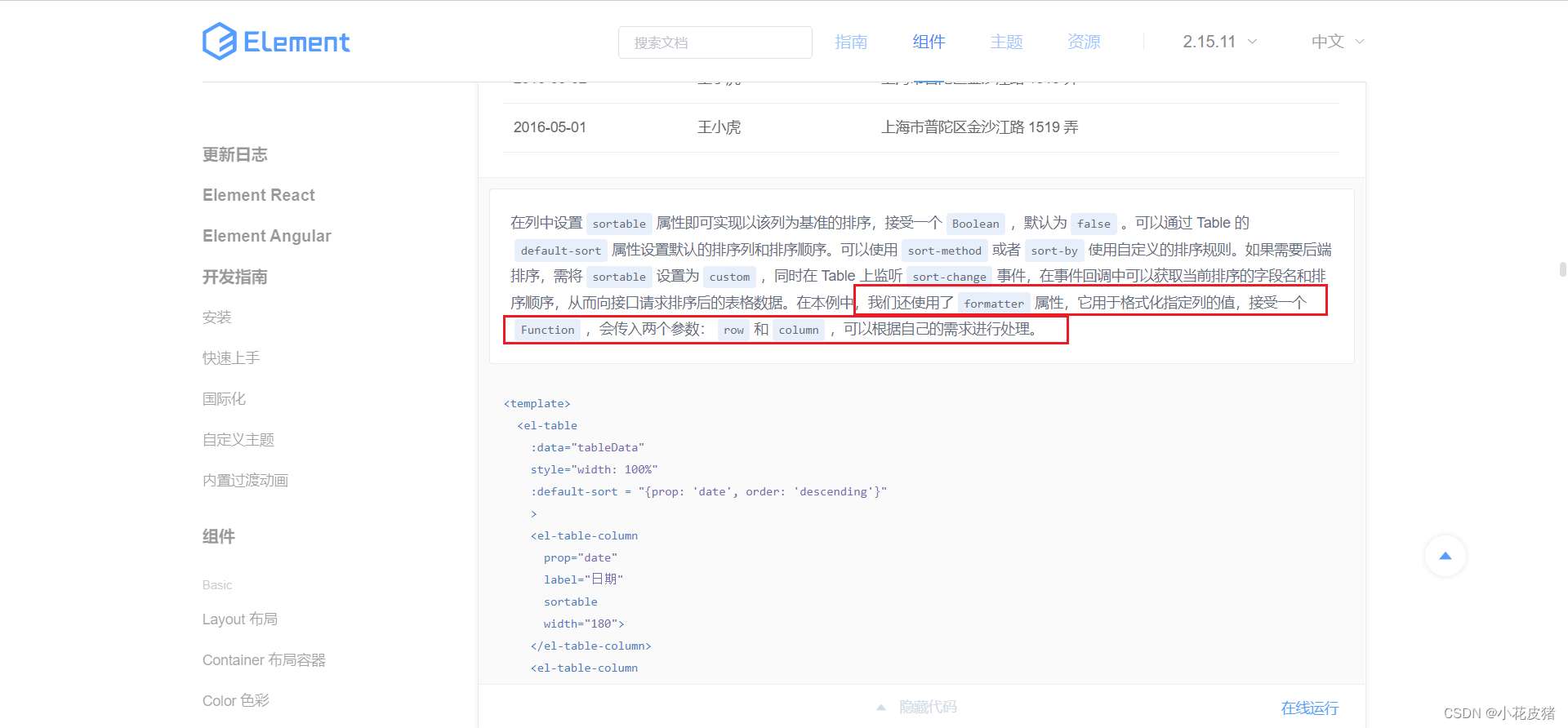Click the Boolean code tag

pos(976,224)
